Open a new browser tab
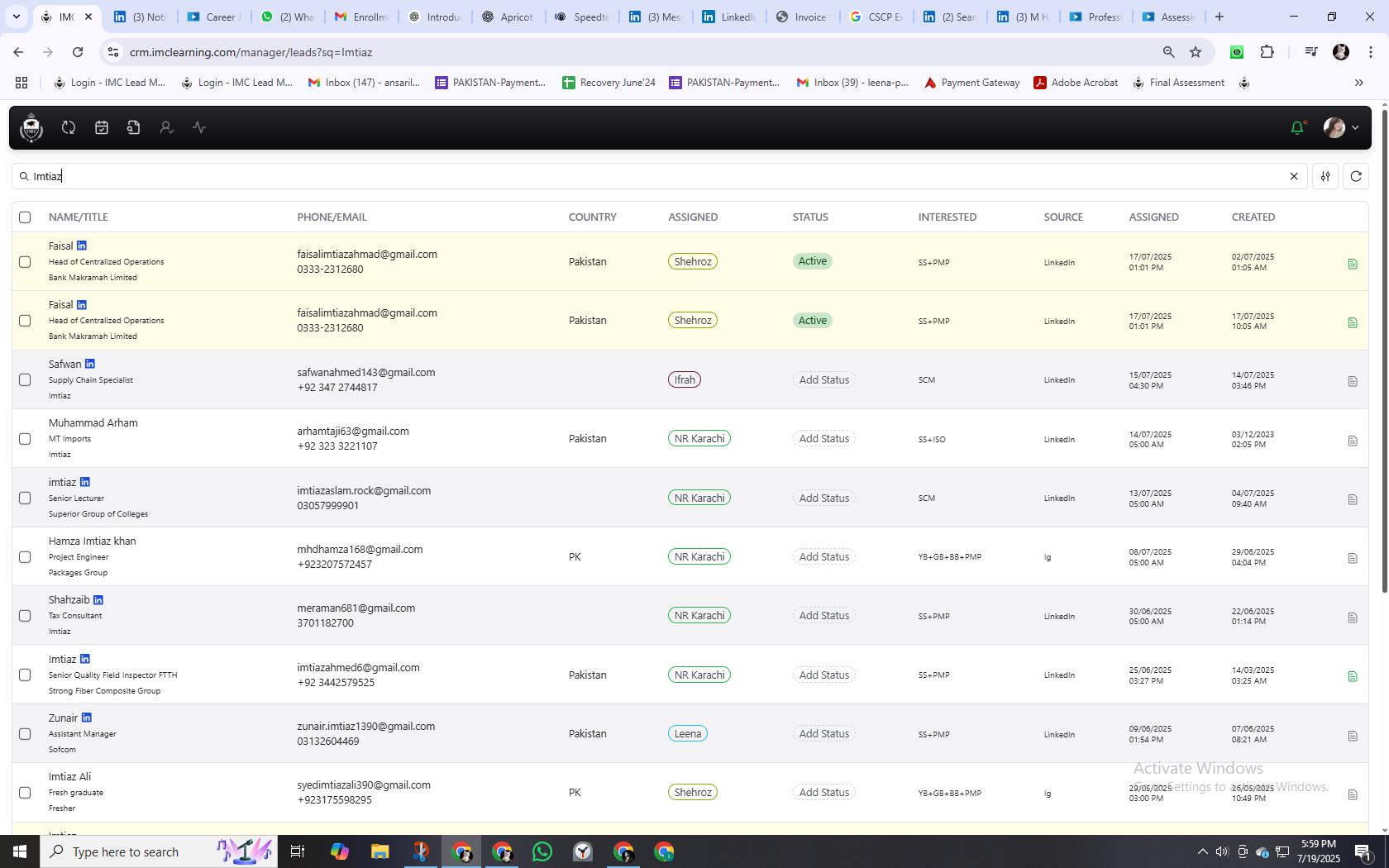The width and height of the screenshot is (1389, 868). tap(1219, 17)
